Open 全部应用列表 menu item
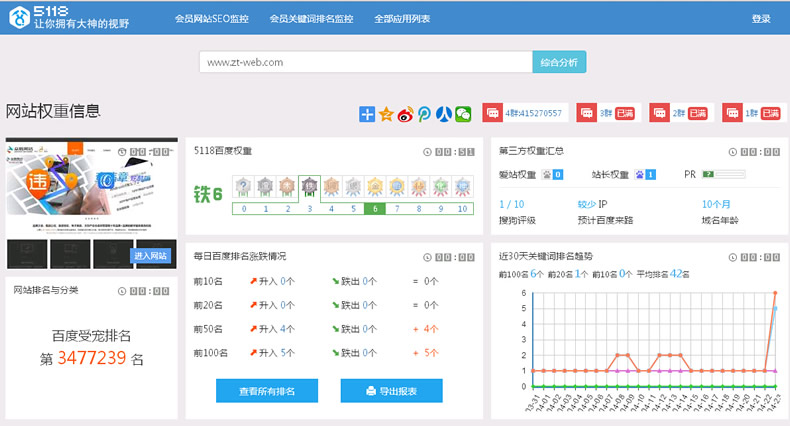790x426 pixels. click(402, 19)
